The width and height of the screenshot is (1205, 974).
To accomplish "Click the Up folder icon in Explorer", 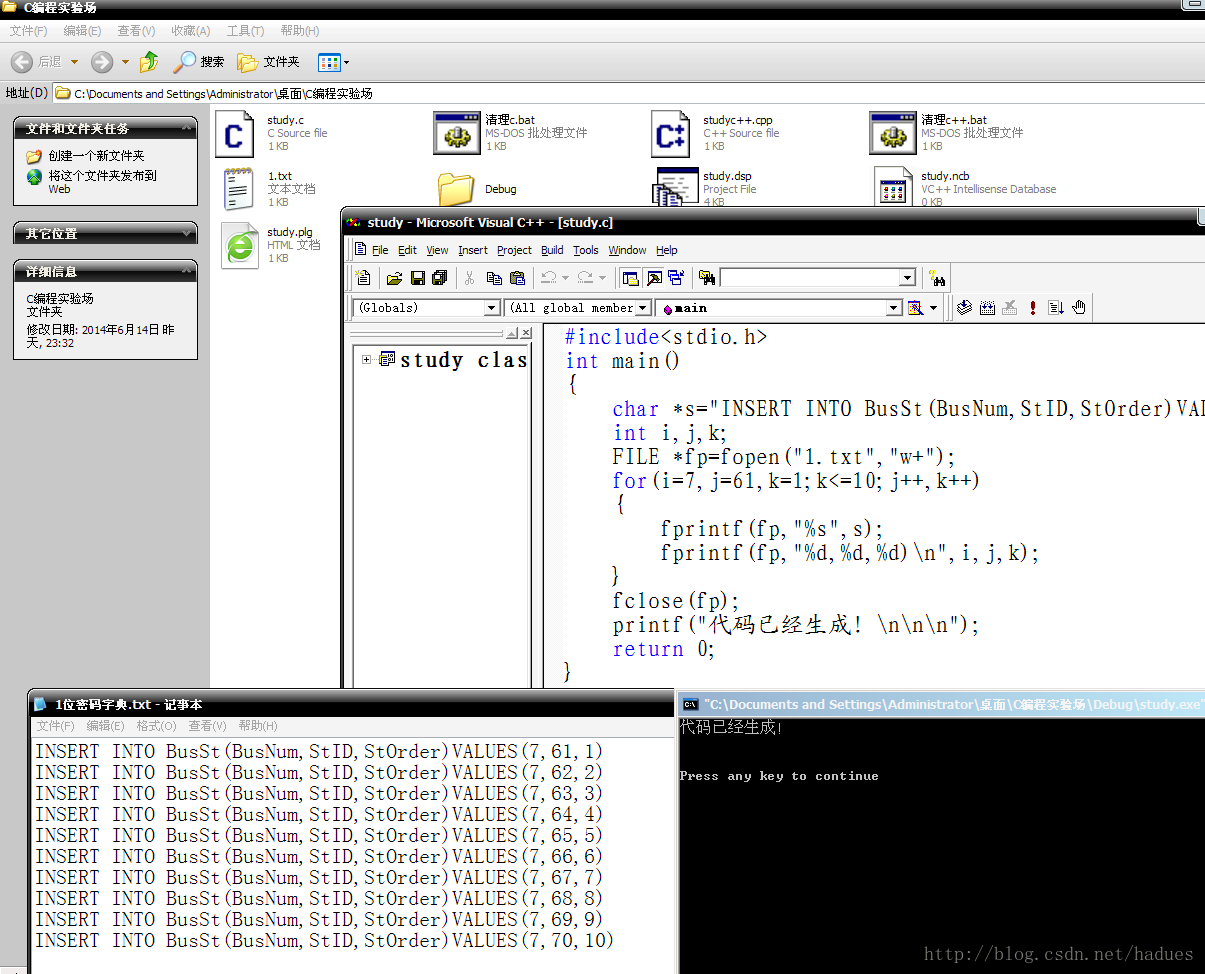I will coord(149,62).
